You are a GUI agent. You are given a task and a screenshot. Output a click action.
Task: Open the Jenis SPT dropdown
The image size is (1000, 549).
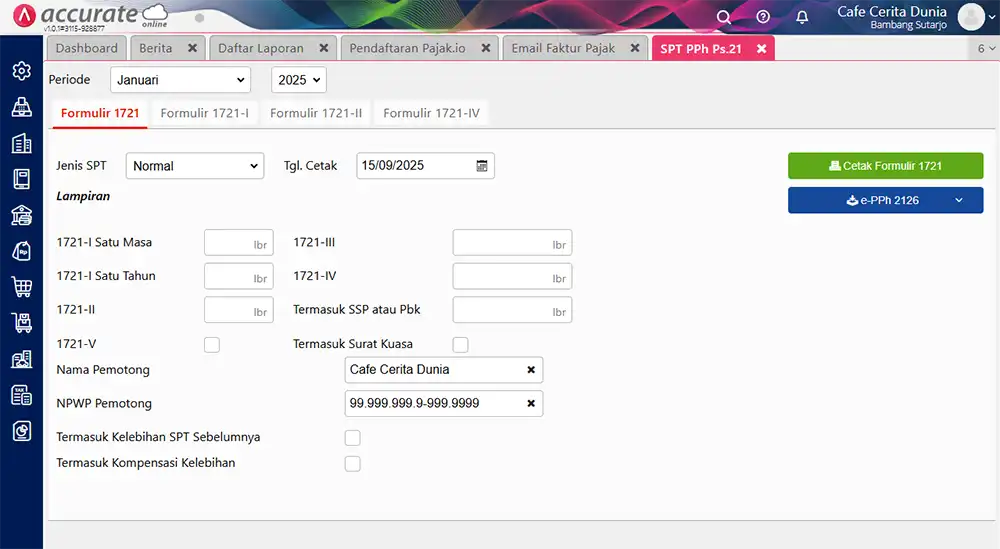coord(195,166)
